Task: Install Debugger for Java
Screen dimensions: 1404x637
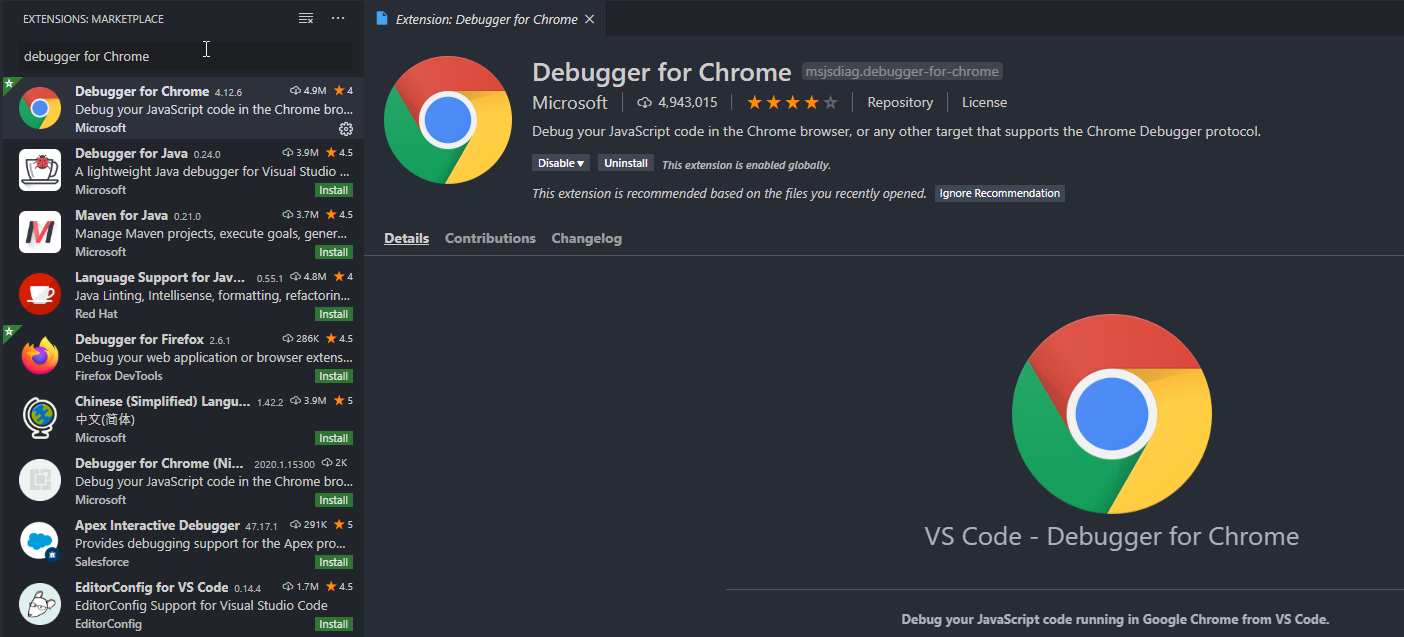Action: [x=334, y=190]
